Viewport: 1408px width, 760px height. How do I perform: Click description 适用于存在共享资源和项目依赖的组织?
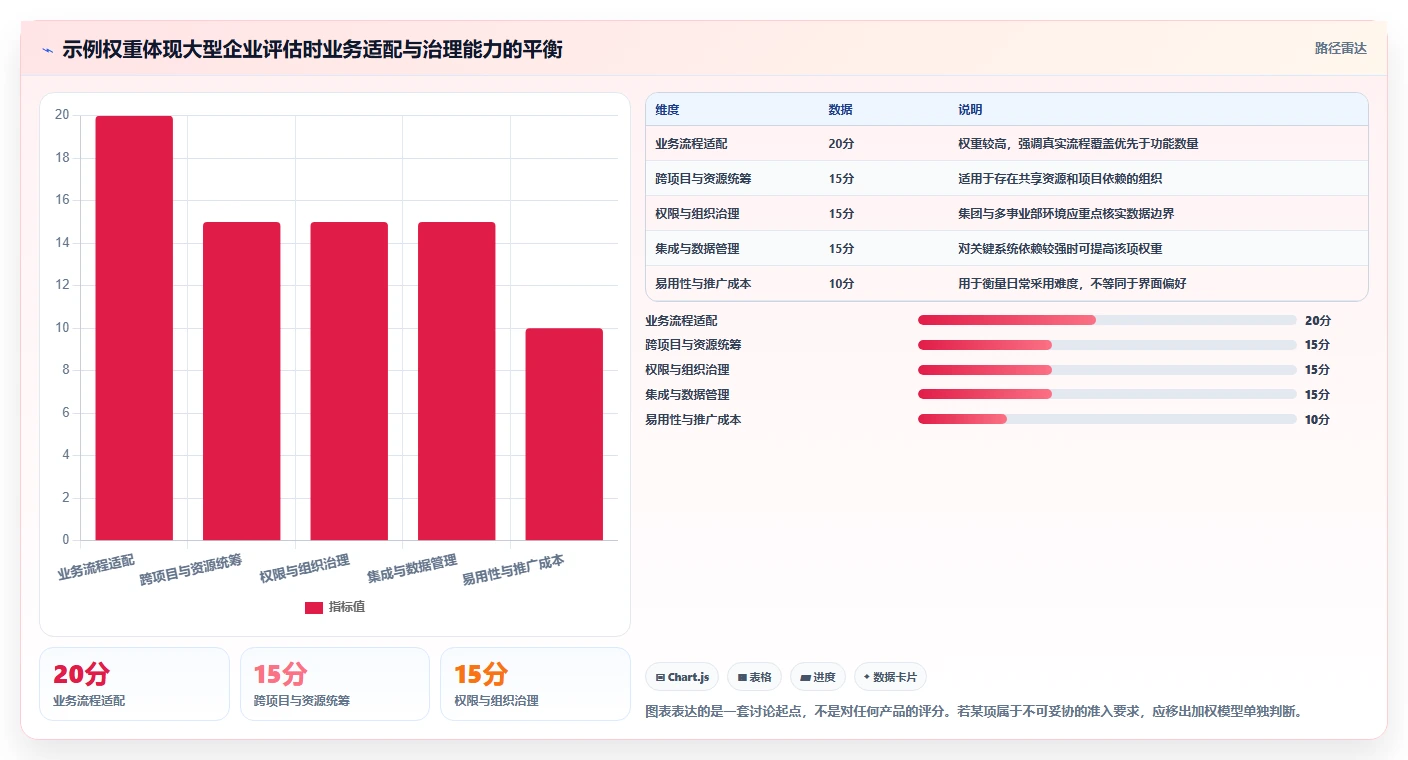(x=1060, y=179)
